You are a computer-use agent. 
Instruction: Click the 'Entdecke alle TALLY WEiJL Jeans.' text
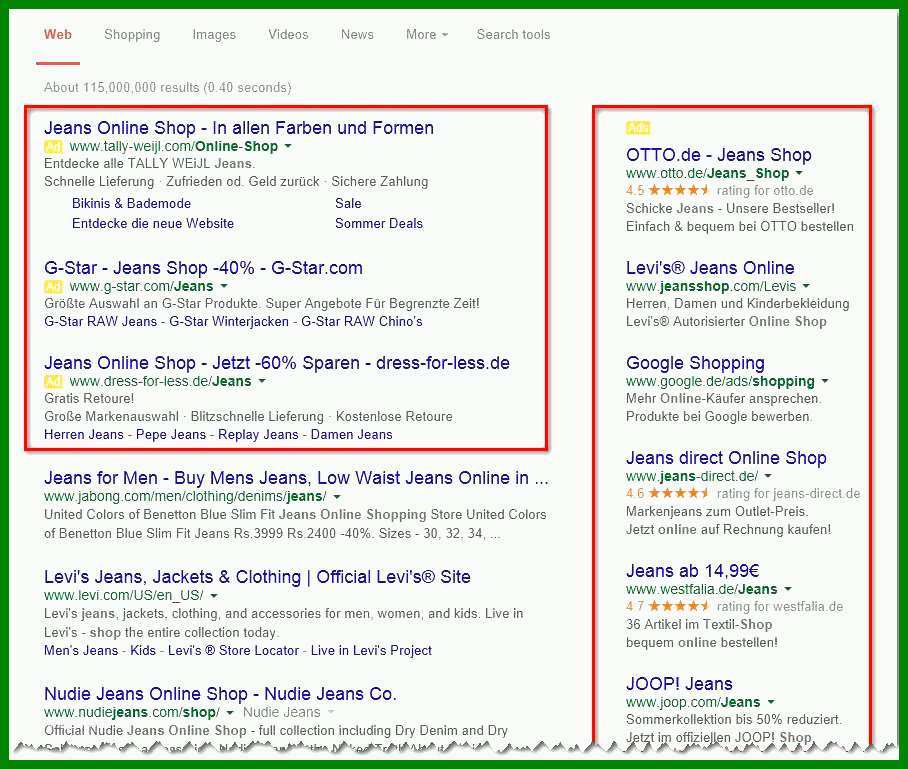point(149,163)
